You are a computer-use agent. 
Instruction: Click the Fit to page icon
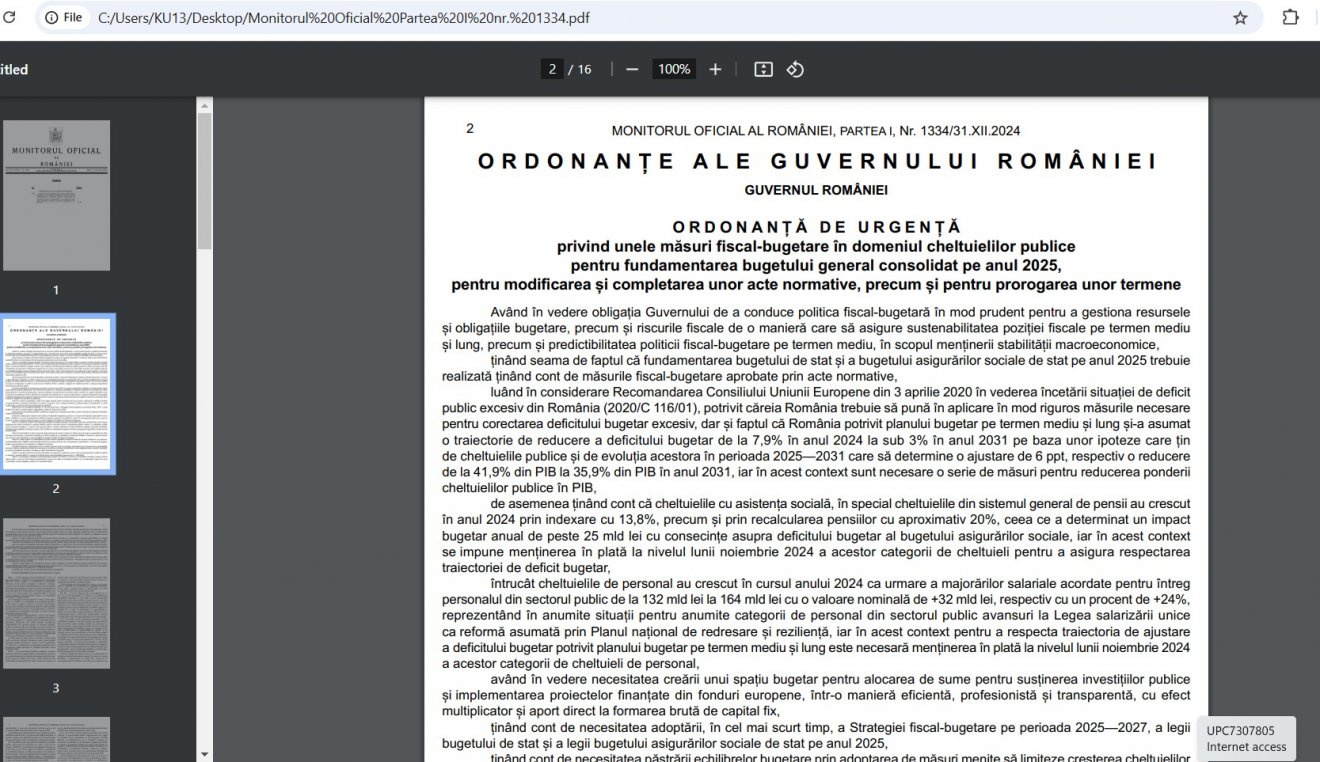click(x=763, y=69)
